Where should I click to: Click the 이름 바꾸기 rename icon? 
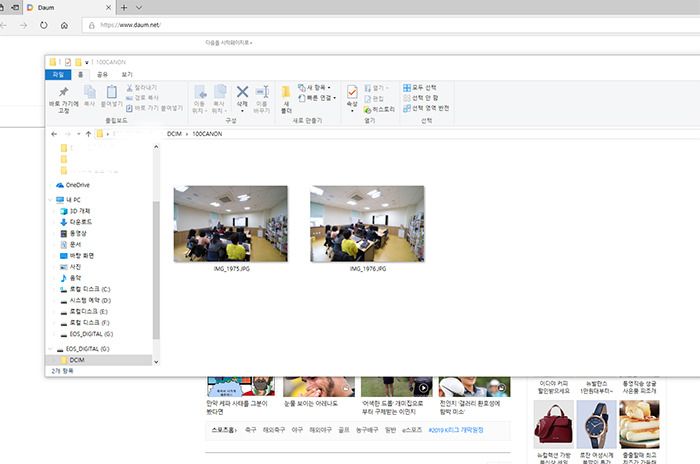coord(262,92)
